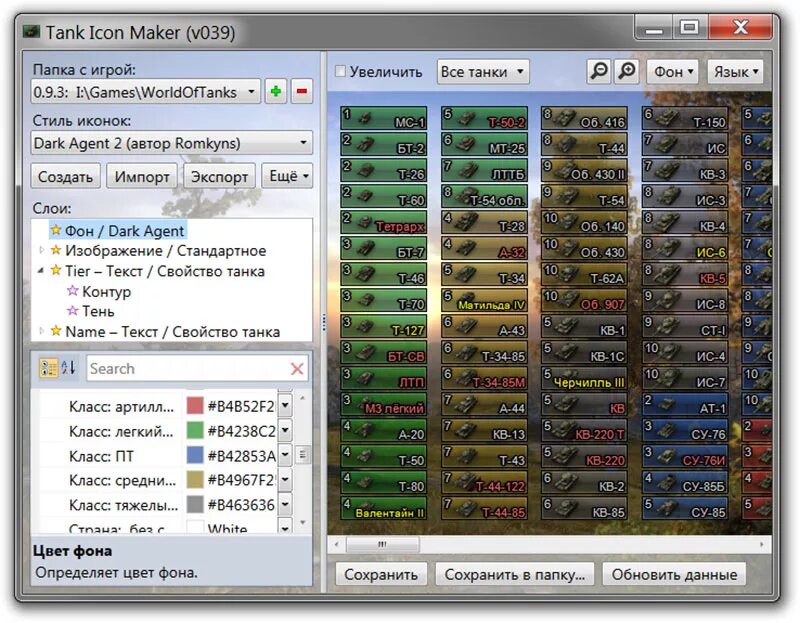Click red swatch for Класс: артилл...
The image size is (800, 623).
click(195, 405)
